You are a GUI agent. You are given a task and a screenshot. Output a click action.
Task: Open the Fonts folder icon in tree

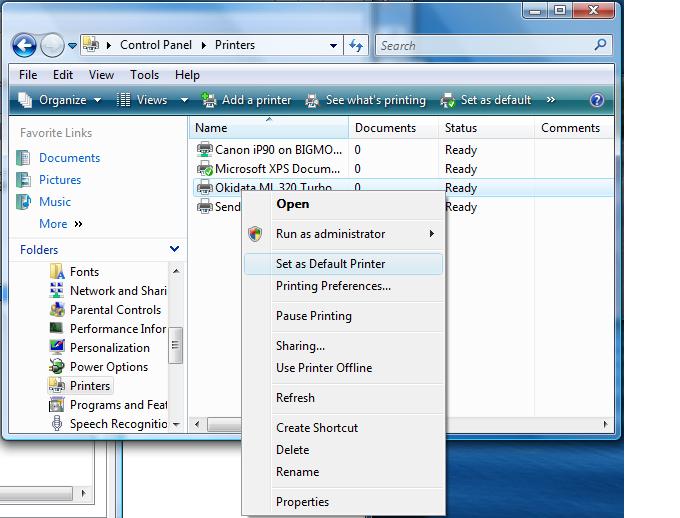tap(57, 272)
